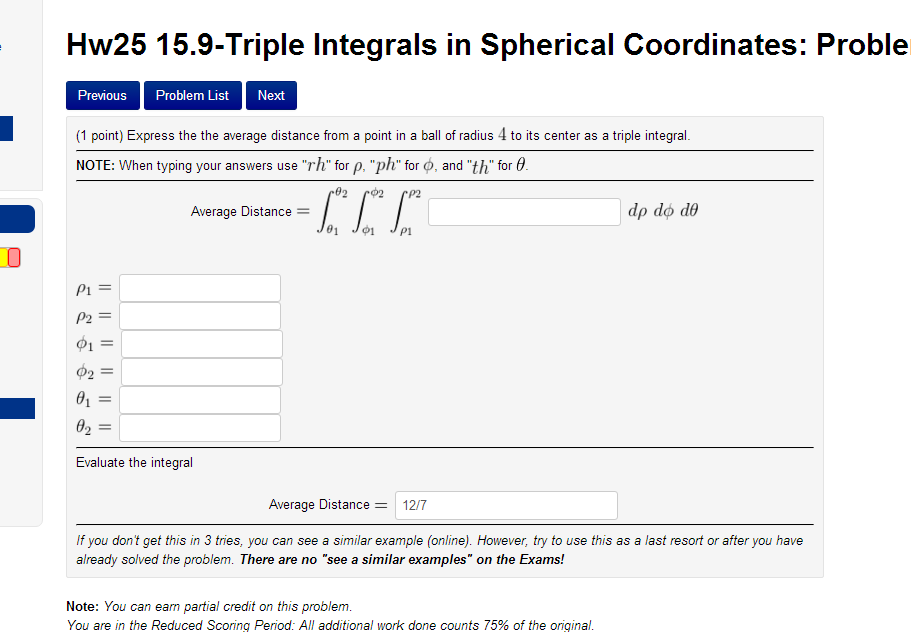Image resolution: width=911 pixels, height=632 pixels.
Task: Click the integrand input box before dρ dφ dθ
Action: point(524,212)
